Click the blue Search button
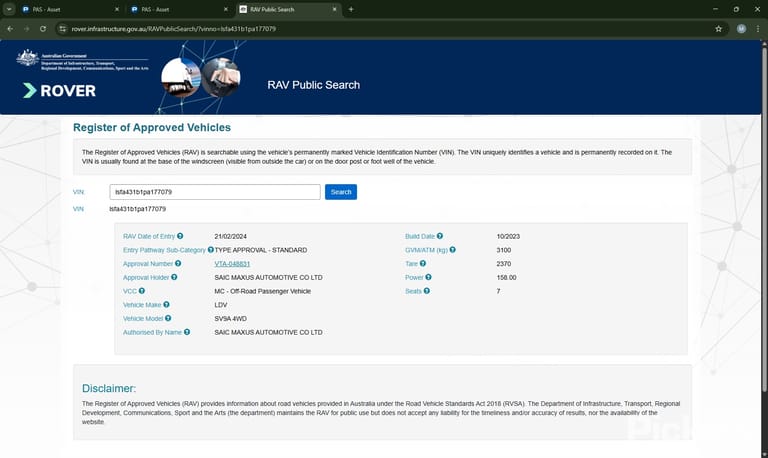Viewport: 768px width, 458px height. 341,192
